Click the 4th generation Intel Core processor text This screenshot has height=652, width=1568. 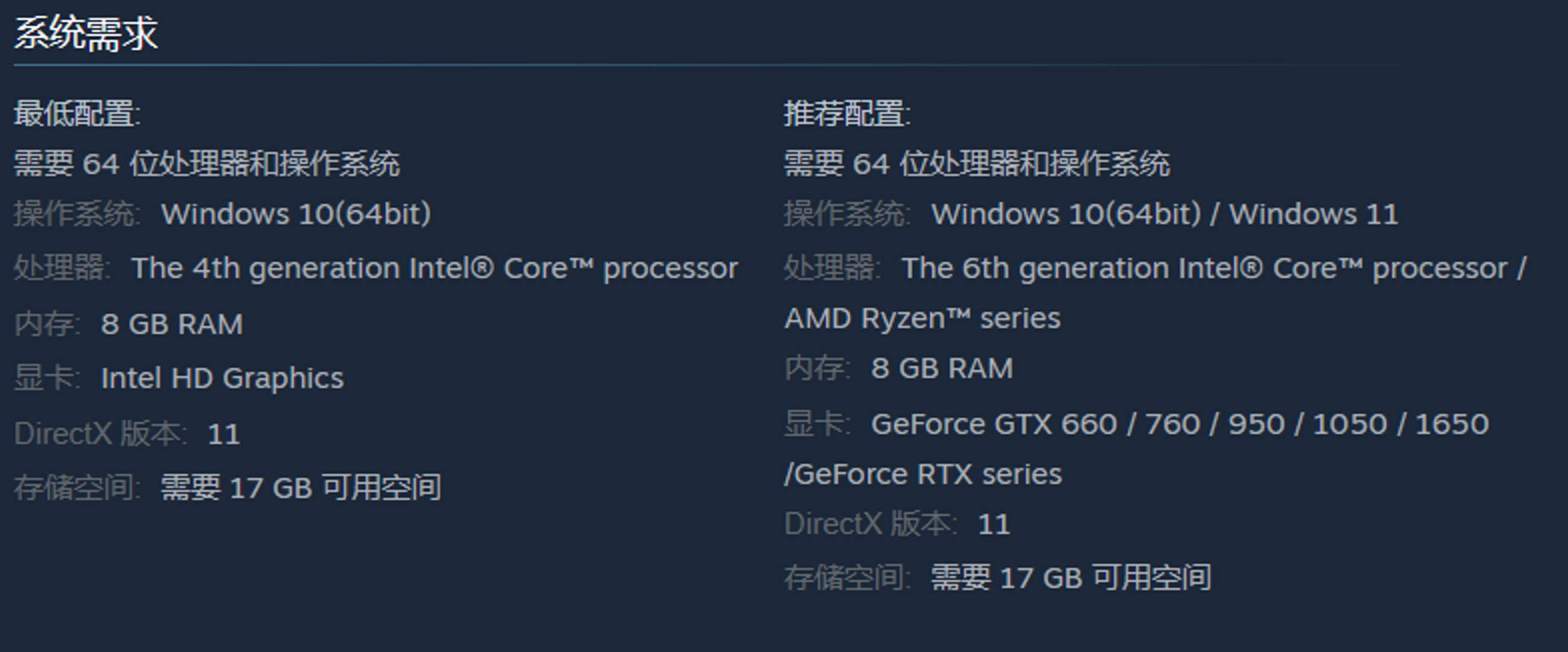coord(435,269)
